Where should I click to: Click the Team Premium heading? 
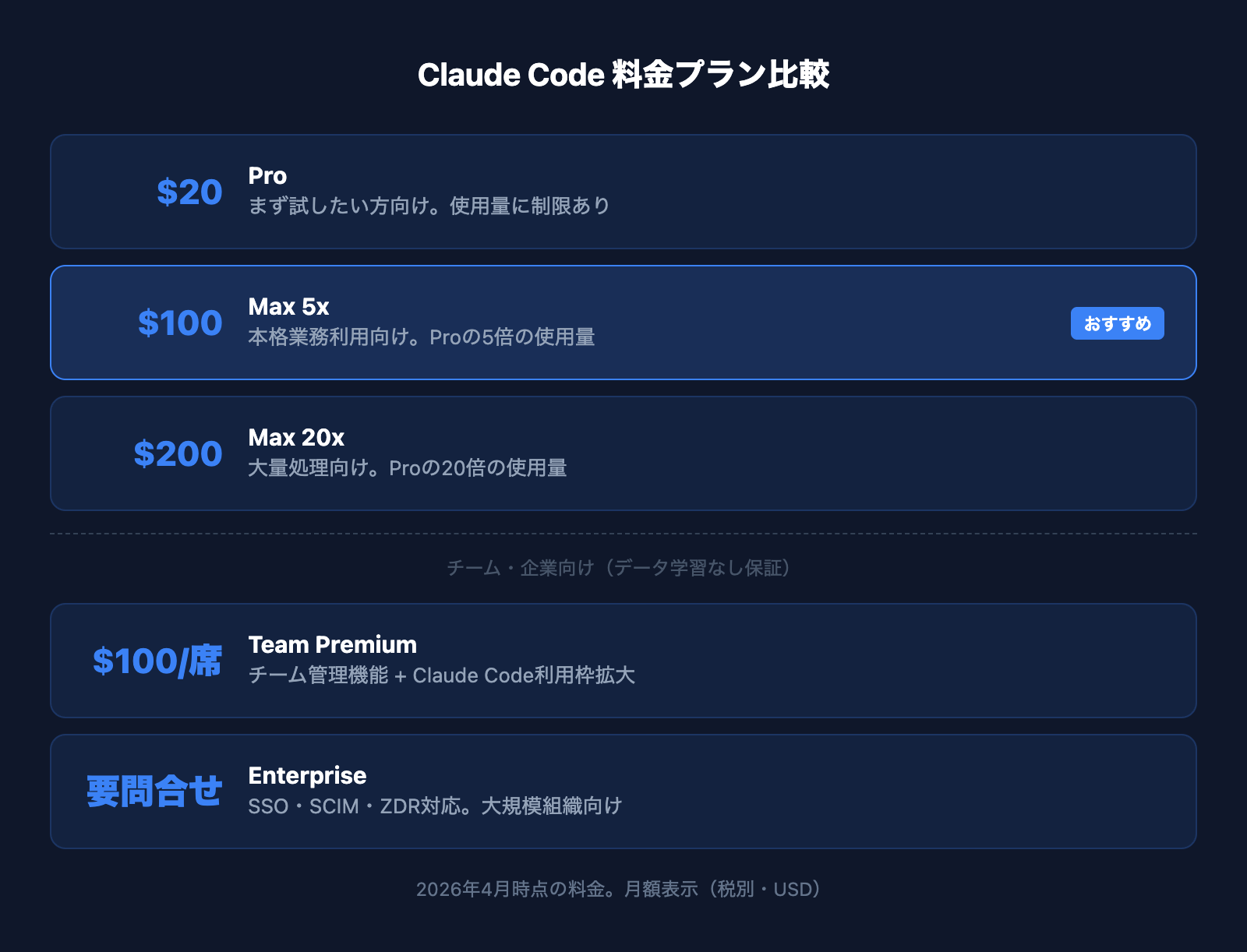(x=332, y=645)
